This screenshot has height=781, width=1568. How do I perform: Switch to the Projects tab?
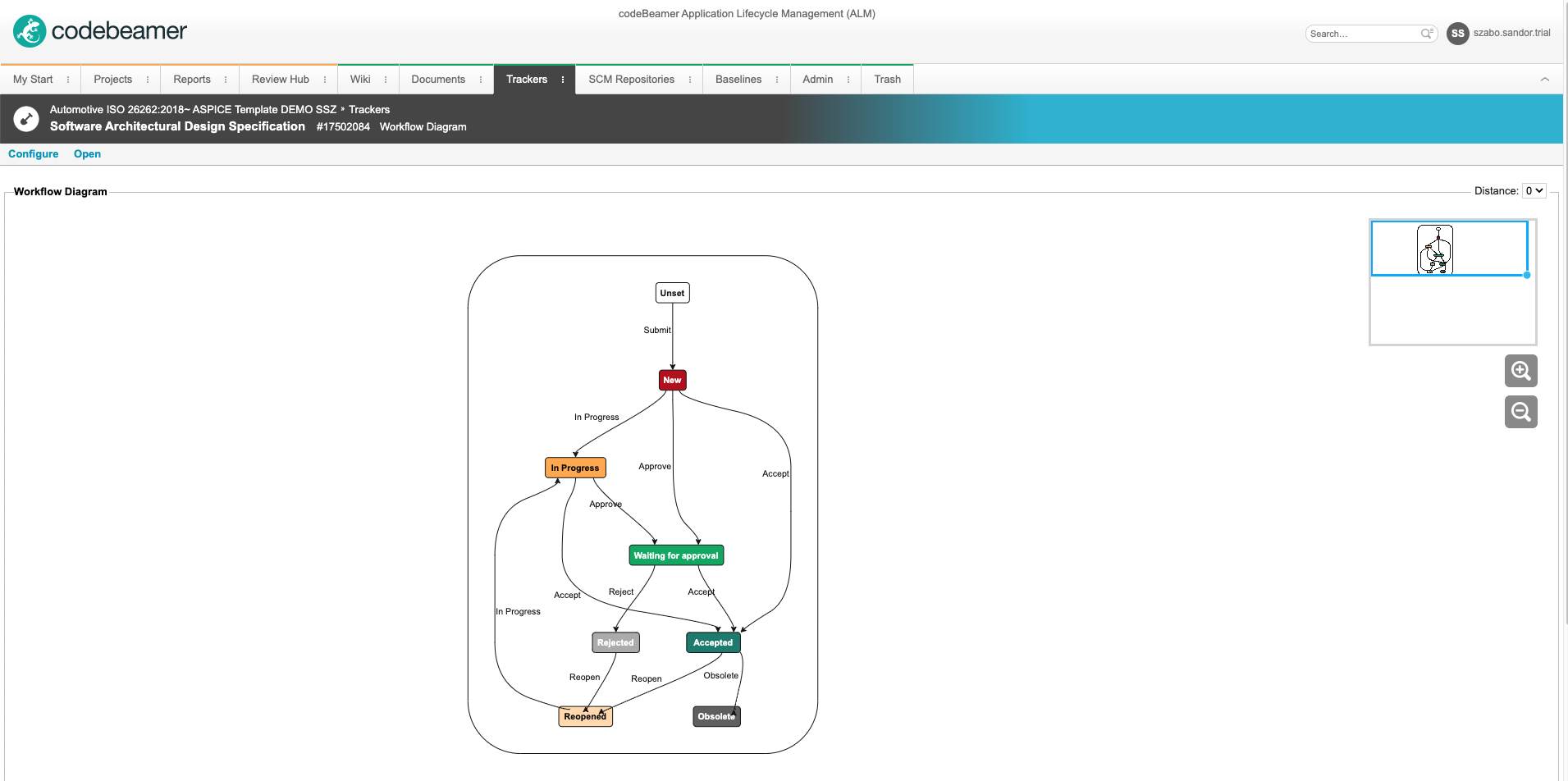112,80
